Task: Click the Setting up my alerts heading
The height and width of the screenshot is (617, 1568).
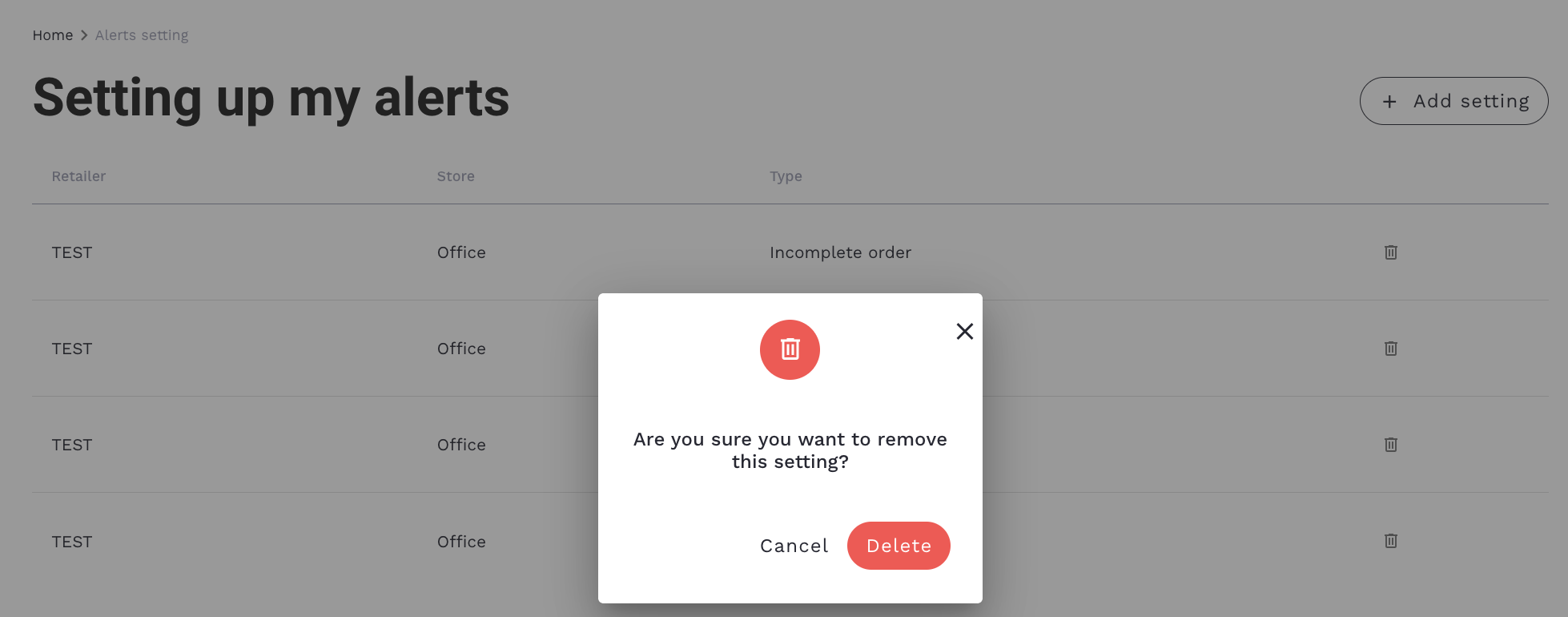Action: pyautogui.click(x=271, y=98)
